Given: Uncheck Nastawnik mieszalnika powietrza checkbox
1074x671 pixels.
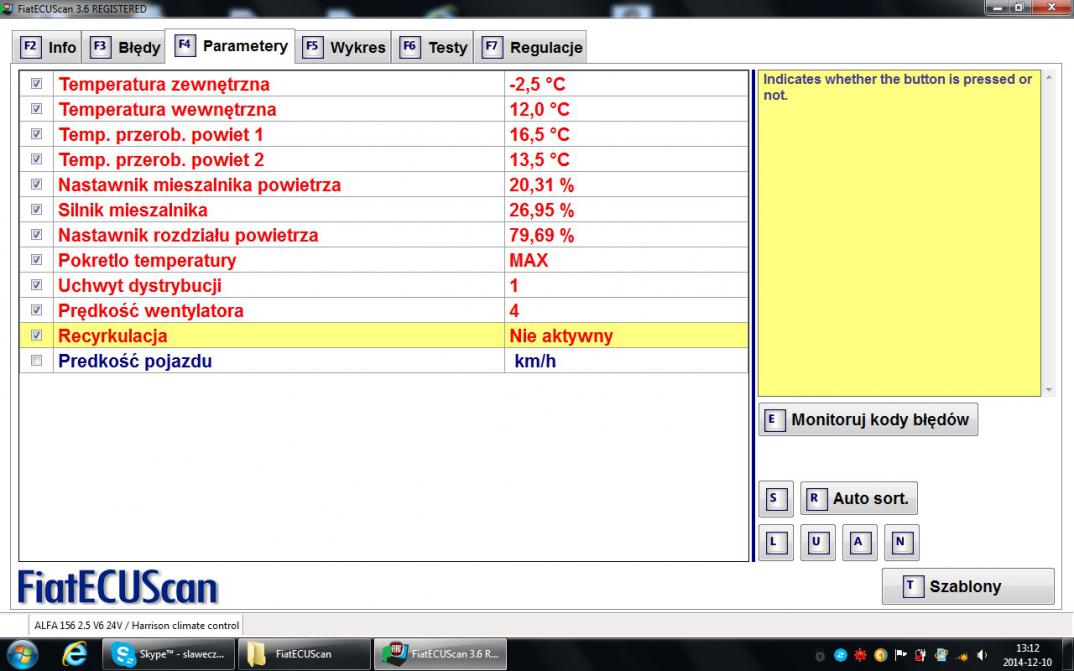Looking at the screenshot, I should point(36,184).
